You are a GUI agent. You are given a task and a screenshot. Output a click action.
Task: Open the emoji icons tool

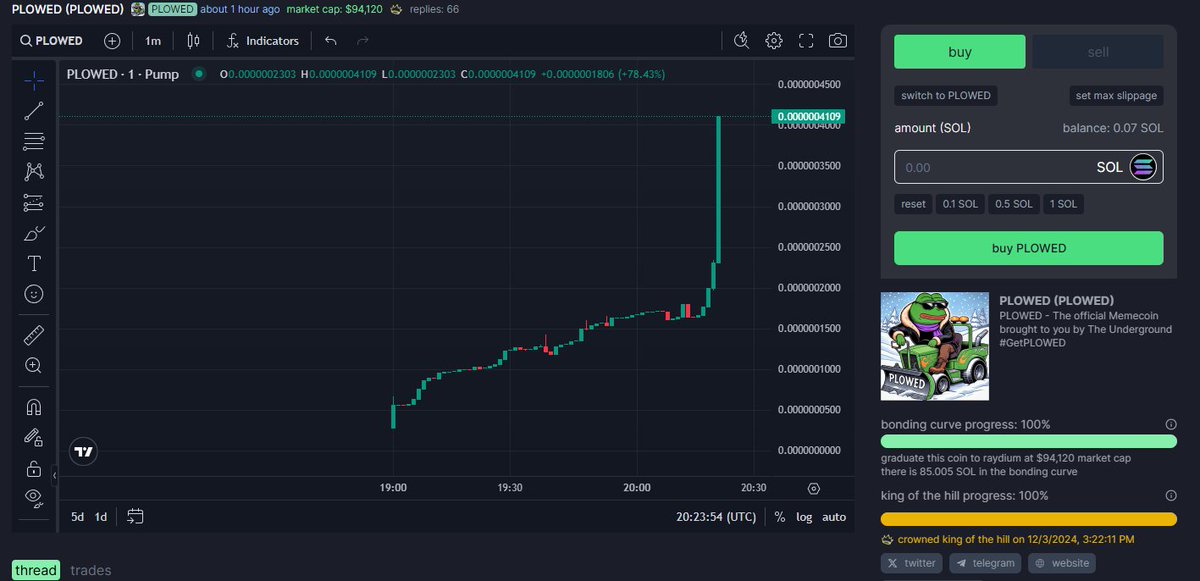click(33, 294)
